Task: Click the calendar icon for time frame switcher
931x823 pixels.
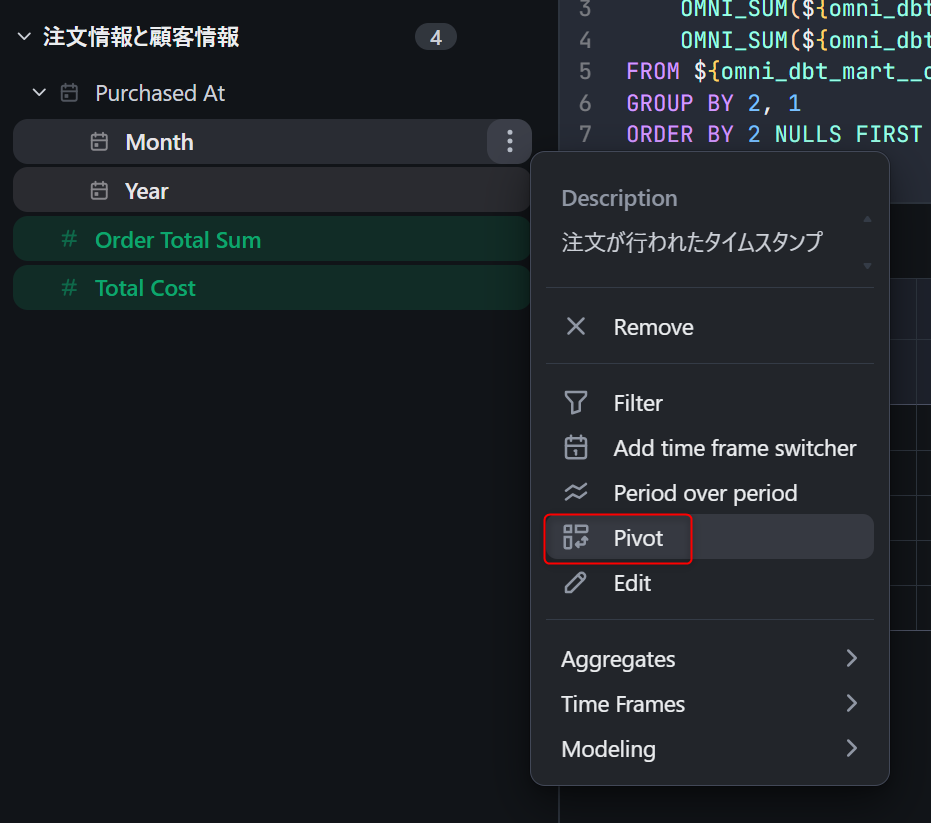Action: pyautogui.click(x=576, y=448)
